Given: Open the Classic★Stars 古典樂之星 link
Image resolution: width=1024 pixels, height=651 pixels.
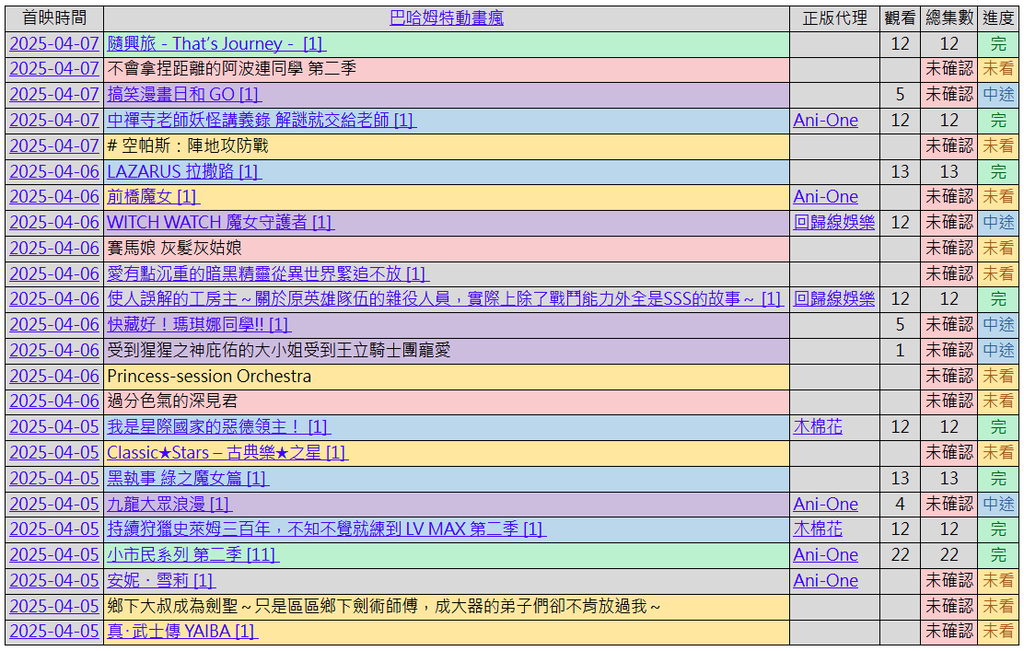Looking at the screenshot, I should [x=226, y=453].
